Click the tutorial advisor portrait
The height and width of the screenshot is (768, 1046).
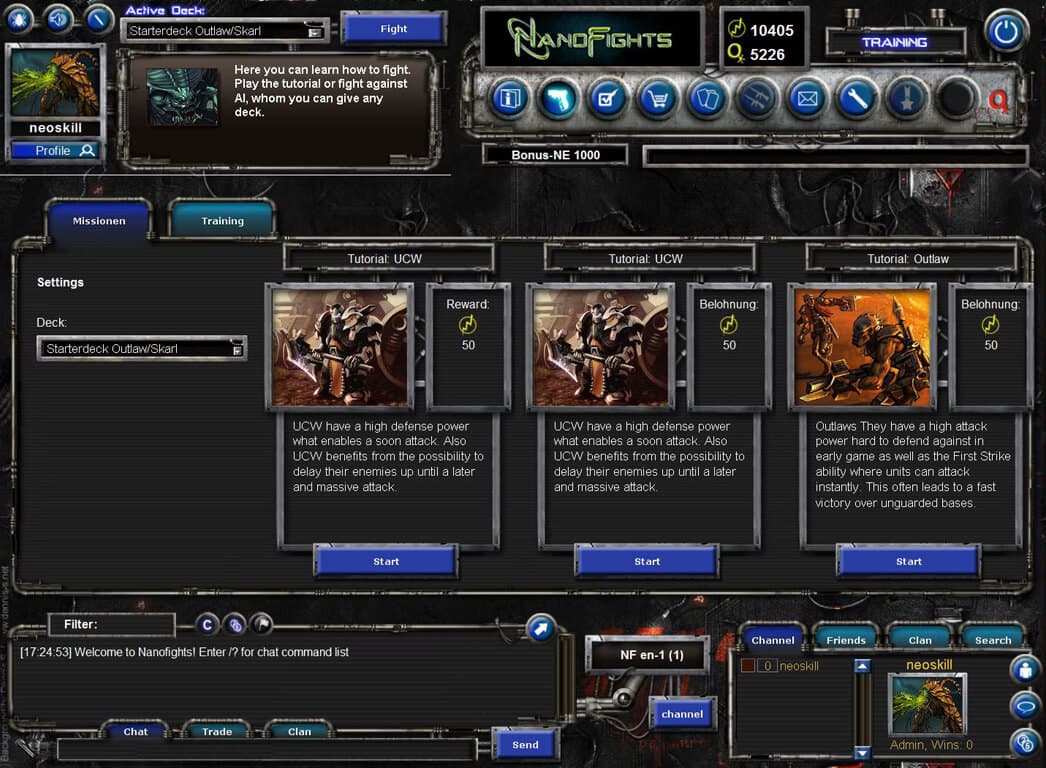click(182, 97)
